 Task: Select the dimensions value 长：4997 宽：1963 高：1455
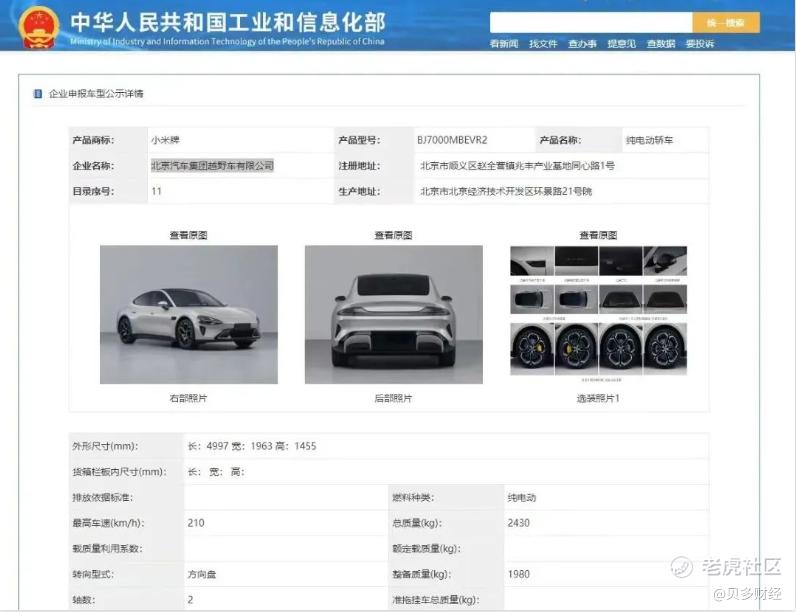[x=252, y=446]
